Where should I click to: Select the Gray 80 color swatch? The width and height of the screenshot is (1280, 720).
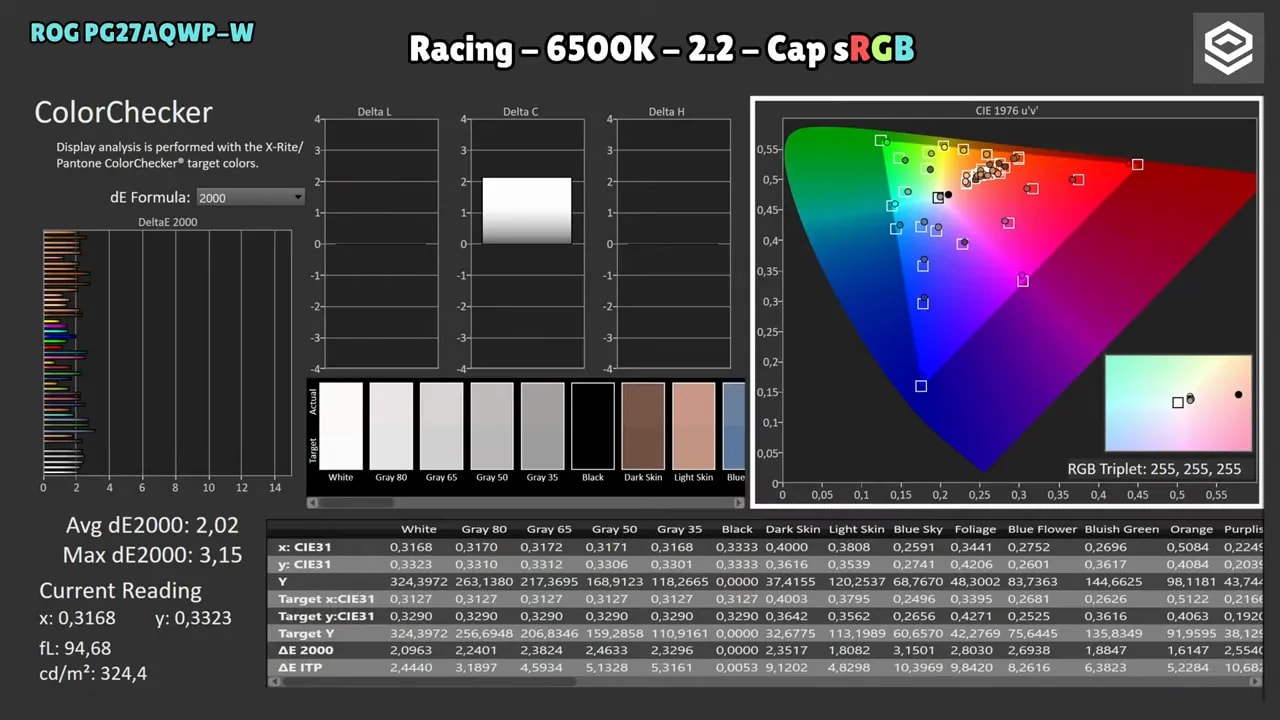pos(391,426)
